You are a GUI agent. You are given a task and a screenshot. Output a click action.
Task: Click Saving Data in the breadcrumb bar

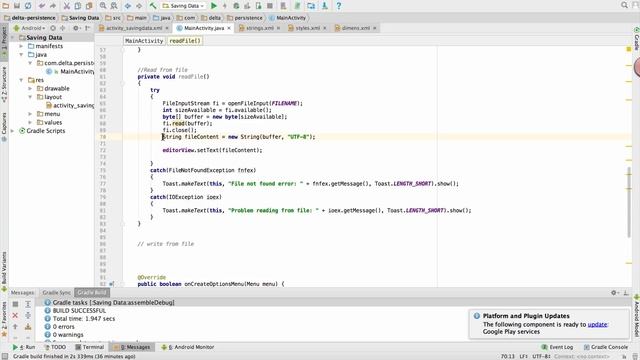(80, 18)
